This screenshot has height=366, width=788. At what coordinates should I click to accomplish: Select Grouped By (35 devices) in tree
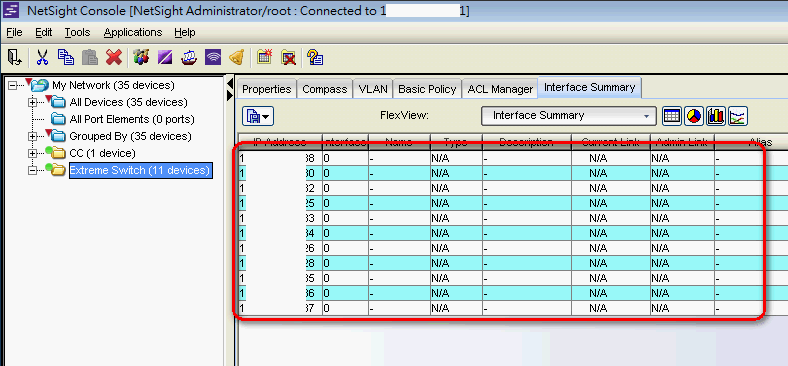point(131,136)
